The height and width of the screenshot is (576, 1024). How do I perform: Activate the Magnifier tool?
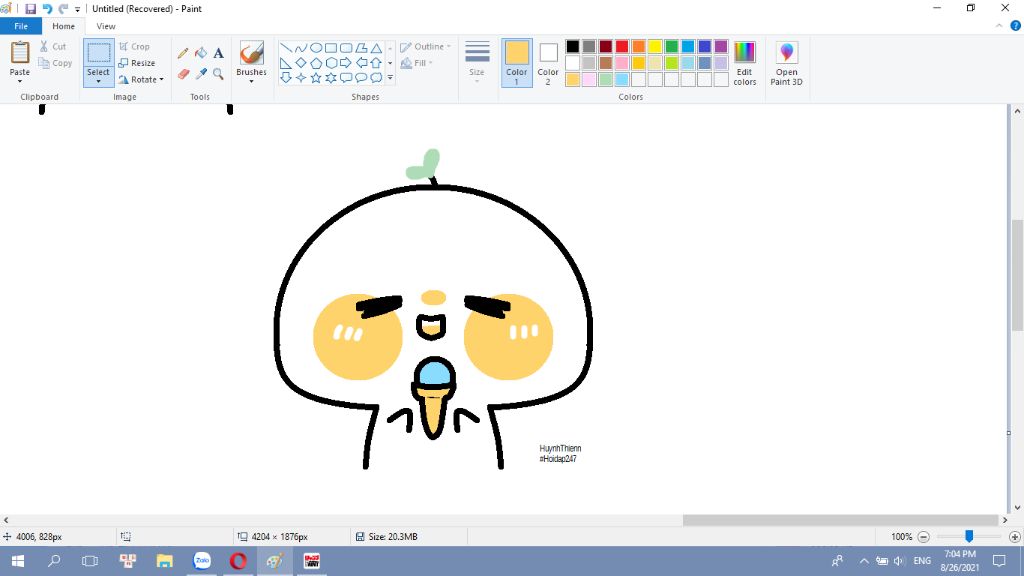(218, 74)
